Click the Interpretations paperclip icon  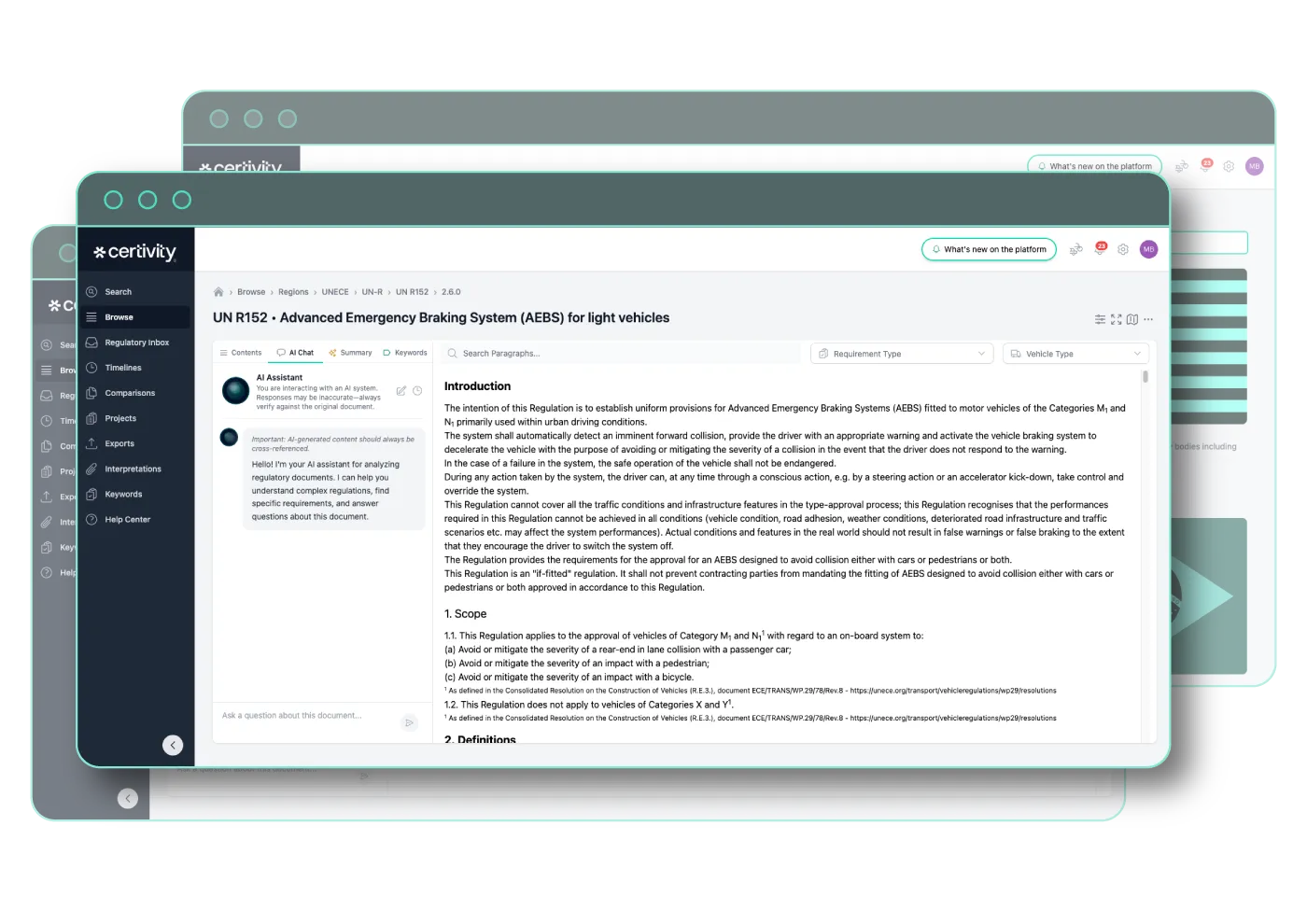point(91,469)
